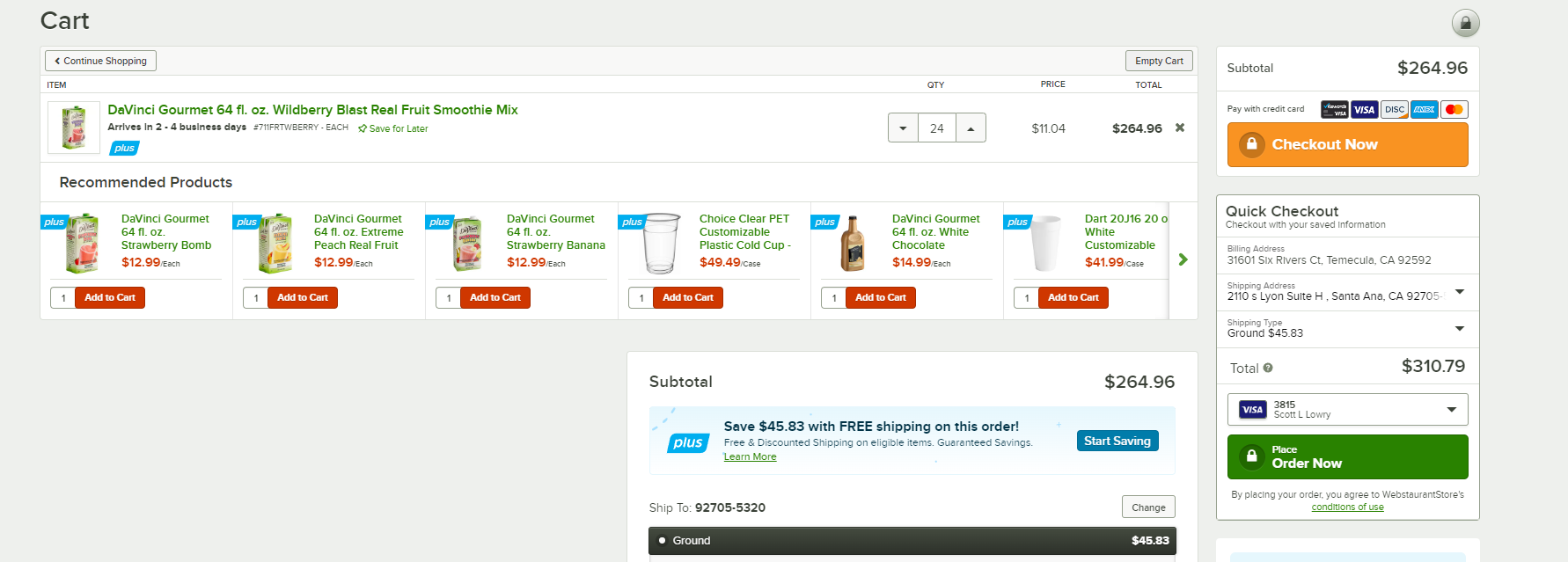Screen dimensions: 1568x562
Task: Remove Wildberry Blast item with X icon
Action: click(x=1180, y=128)
